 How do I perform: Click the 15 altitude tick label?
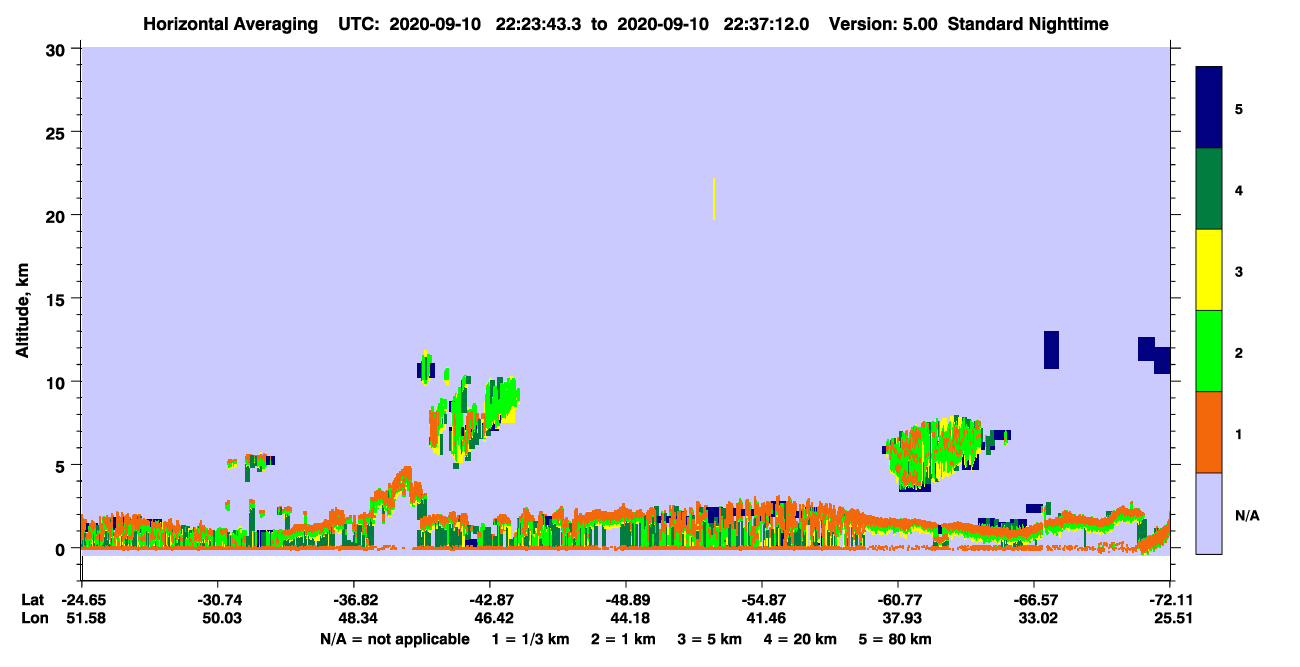coord(58,299)
